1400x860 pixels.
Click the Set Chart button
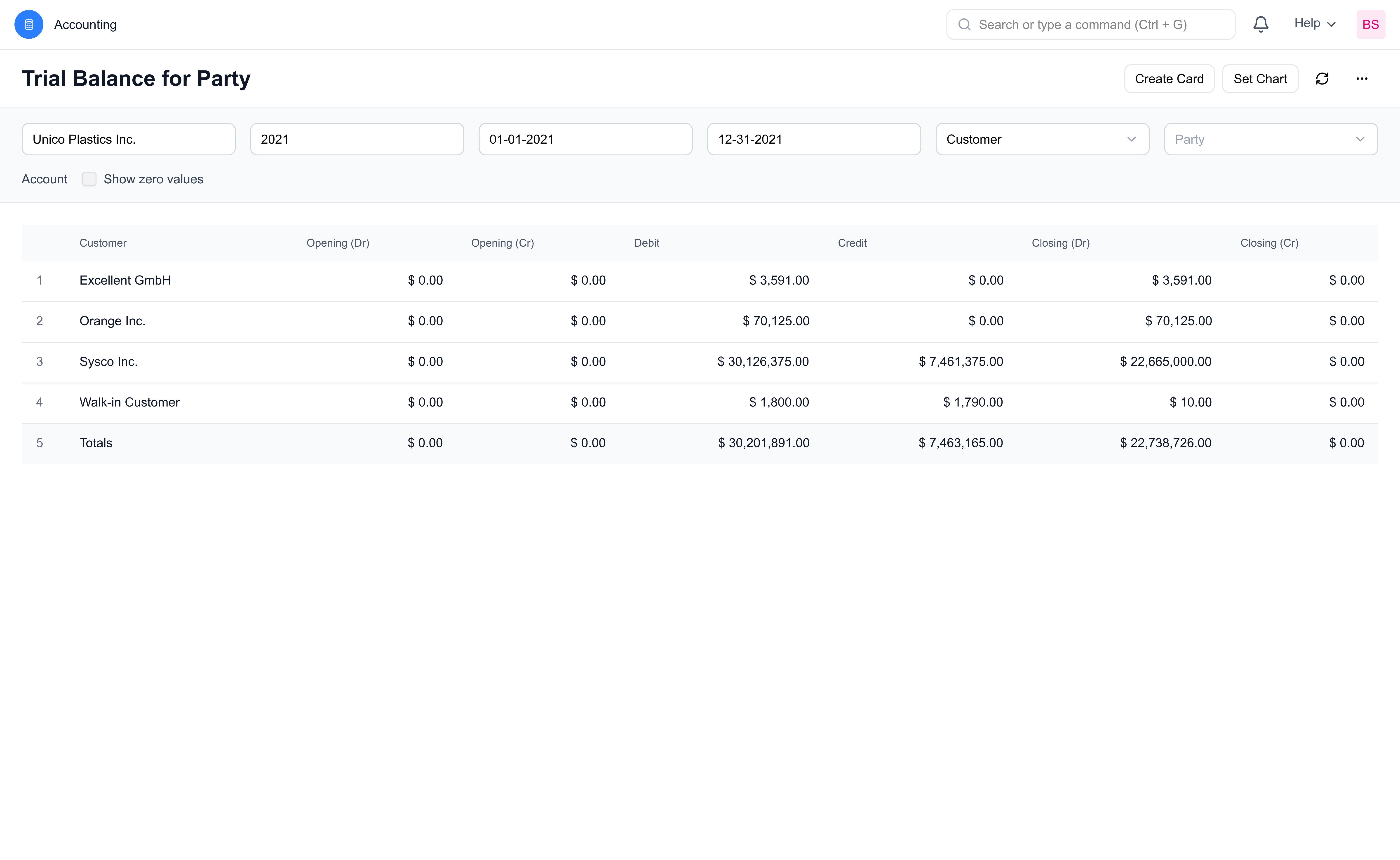coord(1260,79)
